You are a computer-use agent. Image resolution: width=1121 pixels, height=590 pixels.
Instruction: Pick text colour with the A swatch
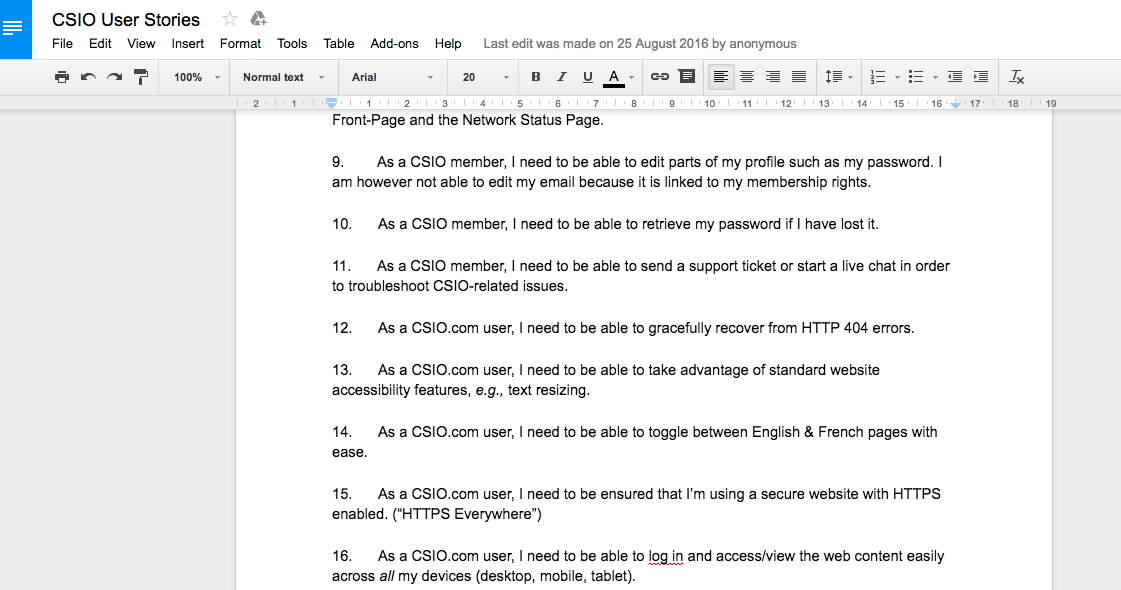[613, 77]
